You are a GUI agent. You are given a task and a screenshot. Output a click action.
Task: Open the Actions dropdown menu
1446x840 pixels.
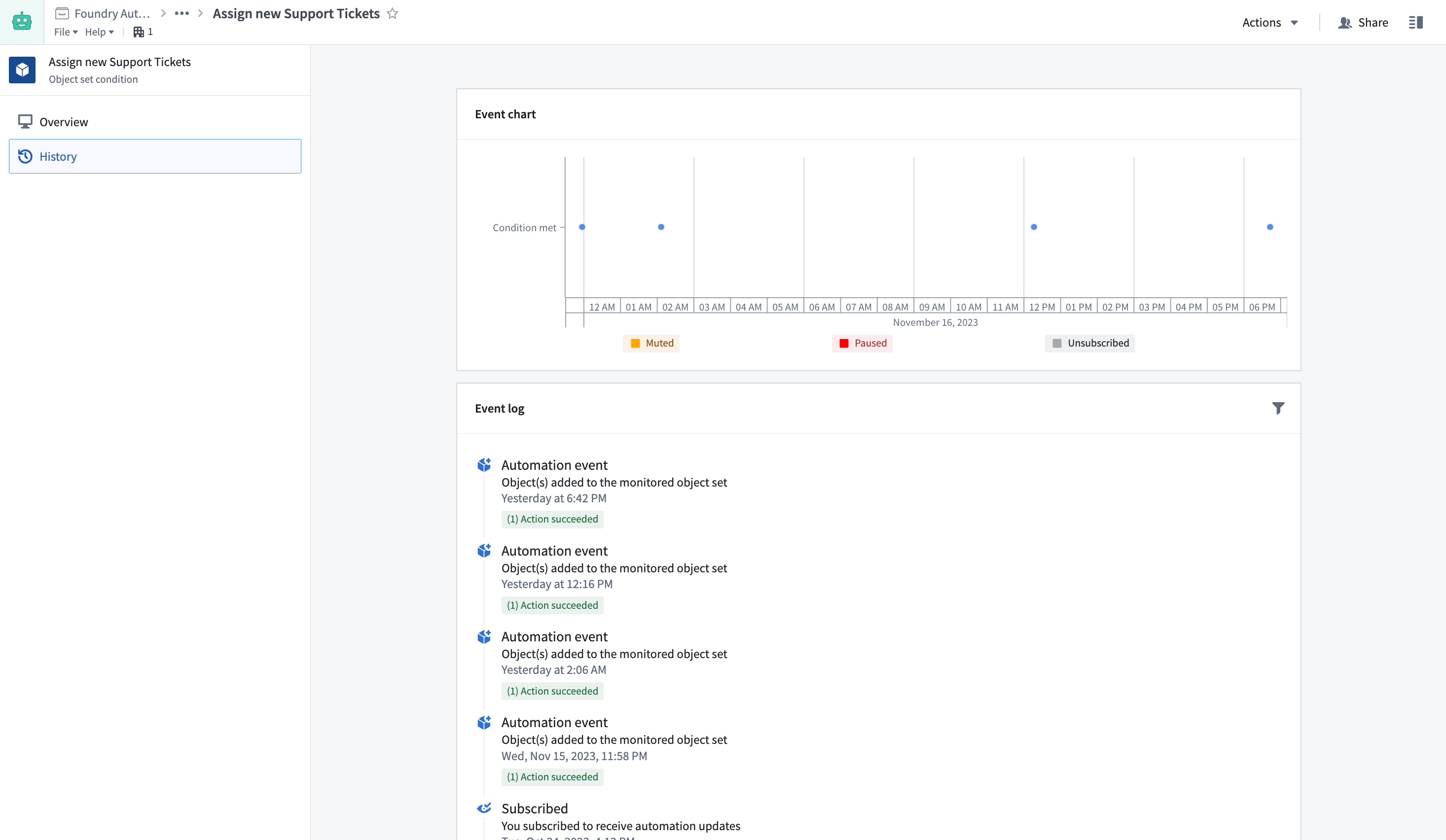1270,22
